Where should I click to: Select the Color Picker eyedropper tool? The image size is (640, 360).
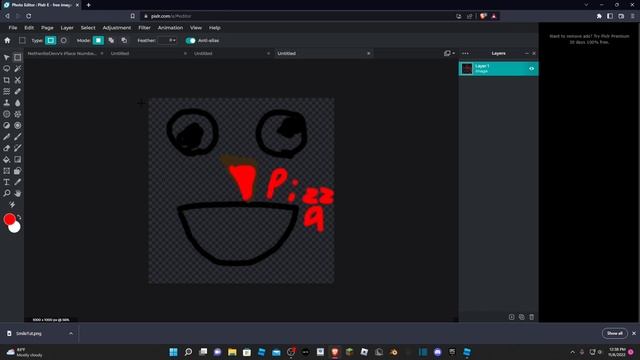[x=18, y=182]
